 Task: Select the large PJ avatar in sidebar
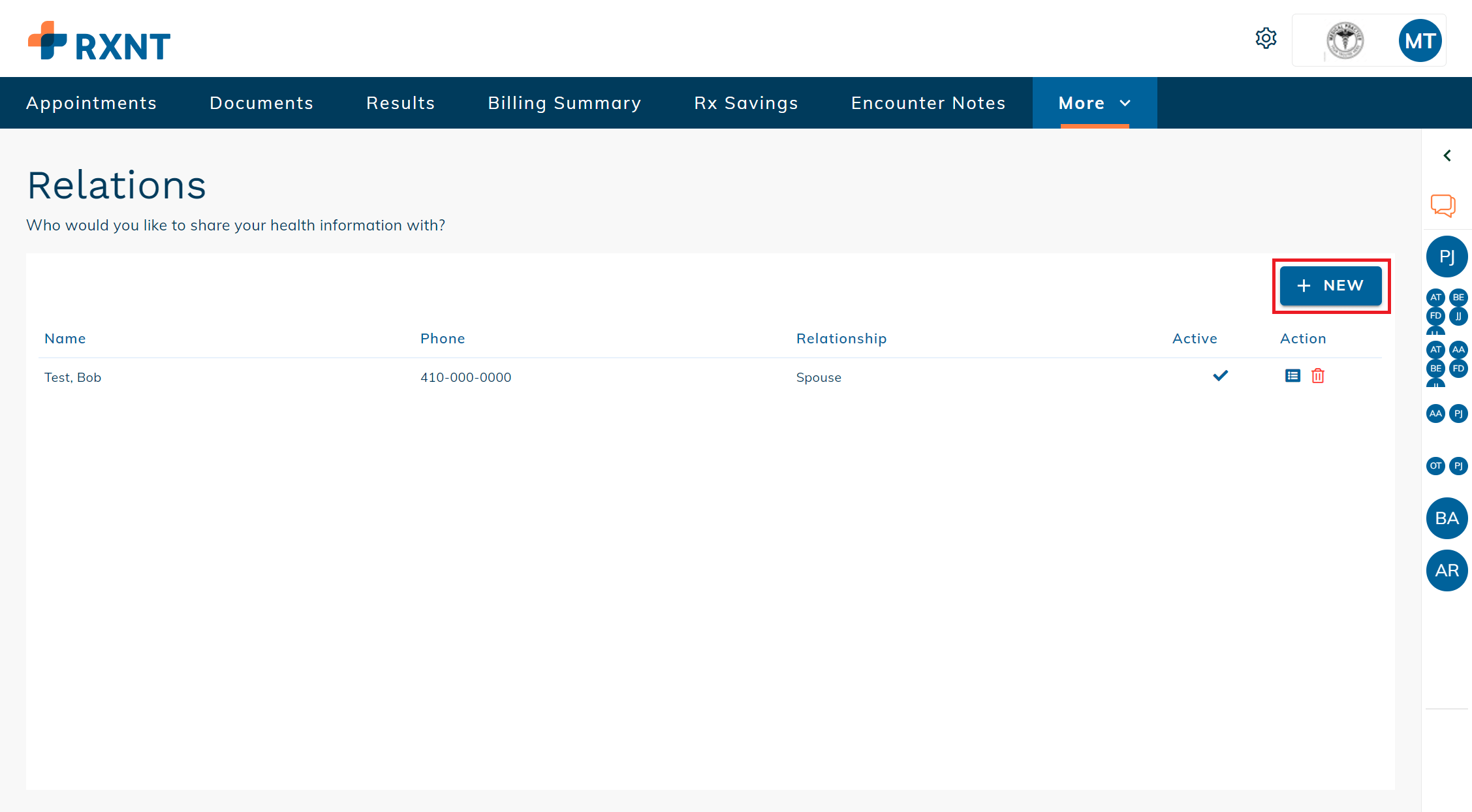click(1447, 257)
